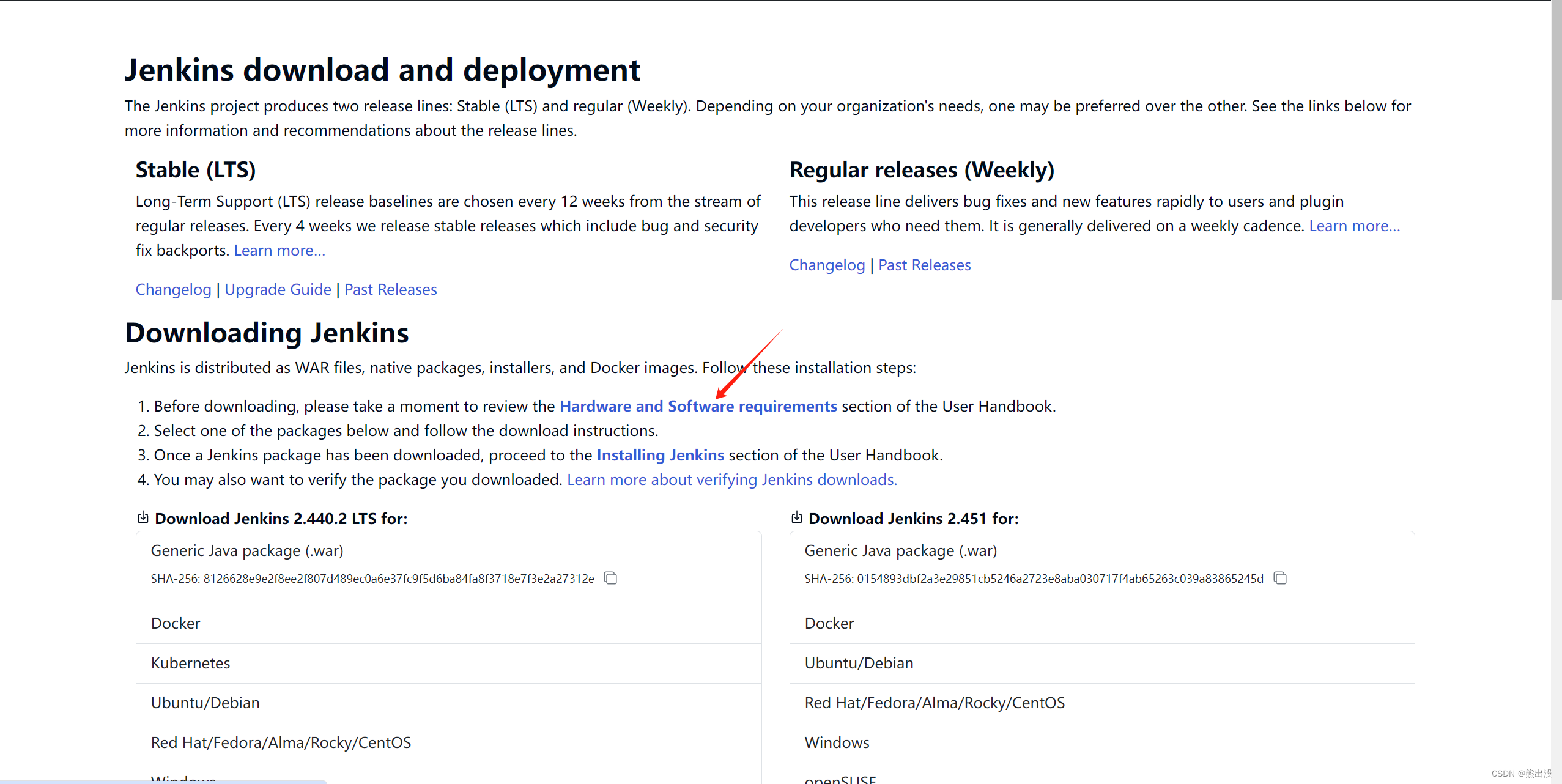Expand Ubuntu/Debian under Jenkins 2.451

click(x=859, y=663)
